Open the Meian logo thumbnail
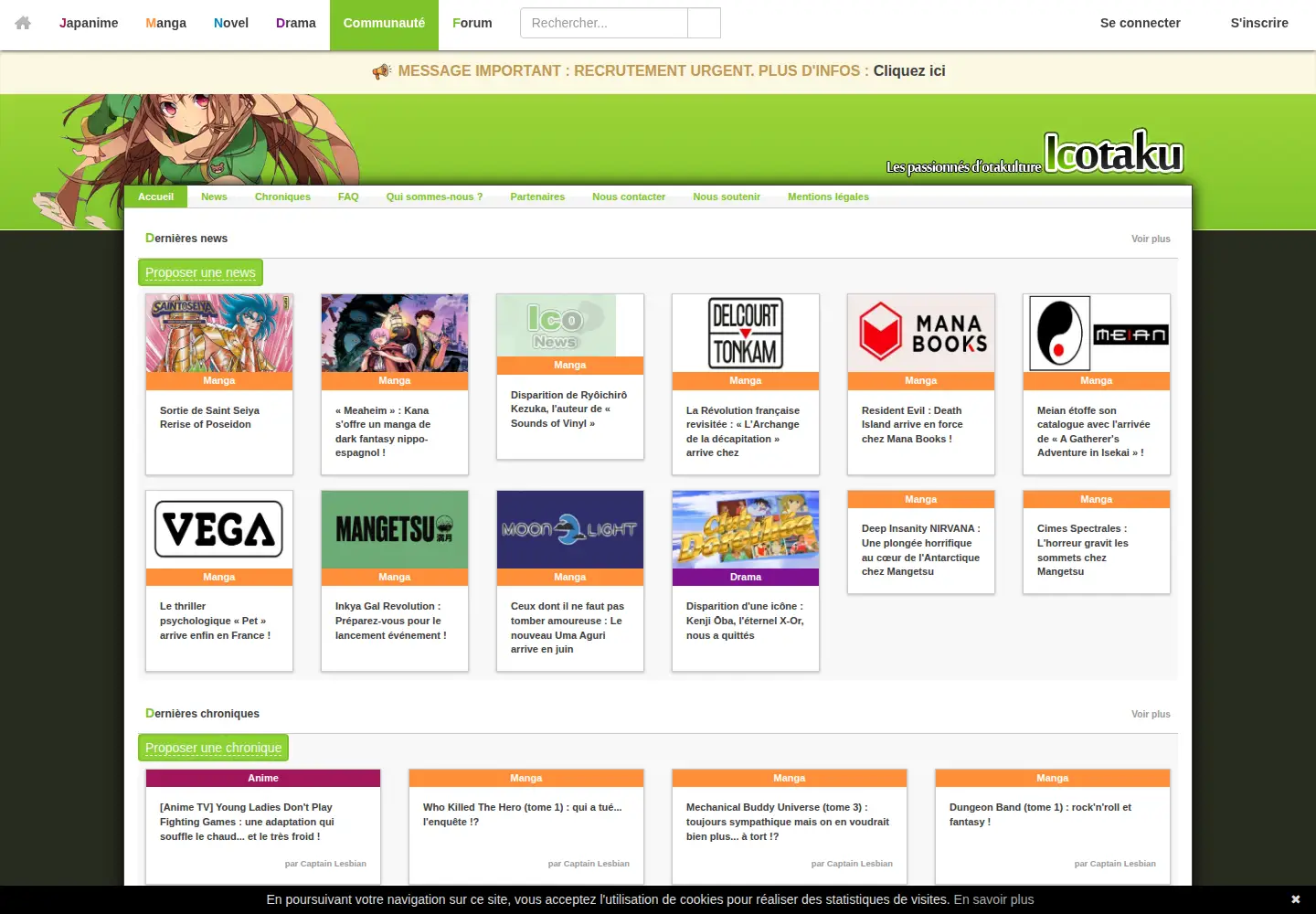This screenshot has width=1316, height=914. [x=1097, y=333]
